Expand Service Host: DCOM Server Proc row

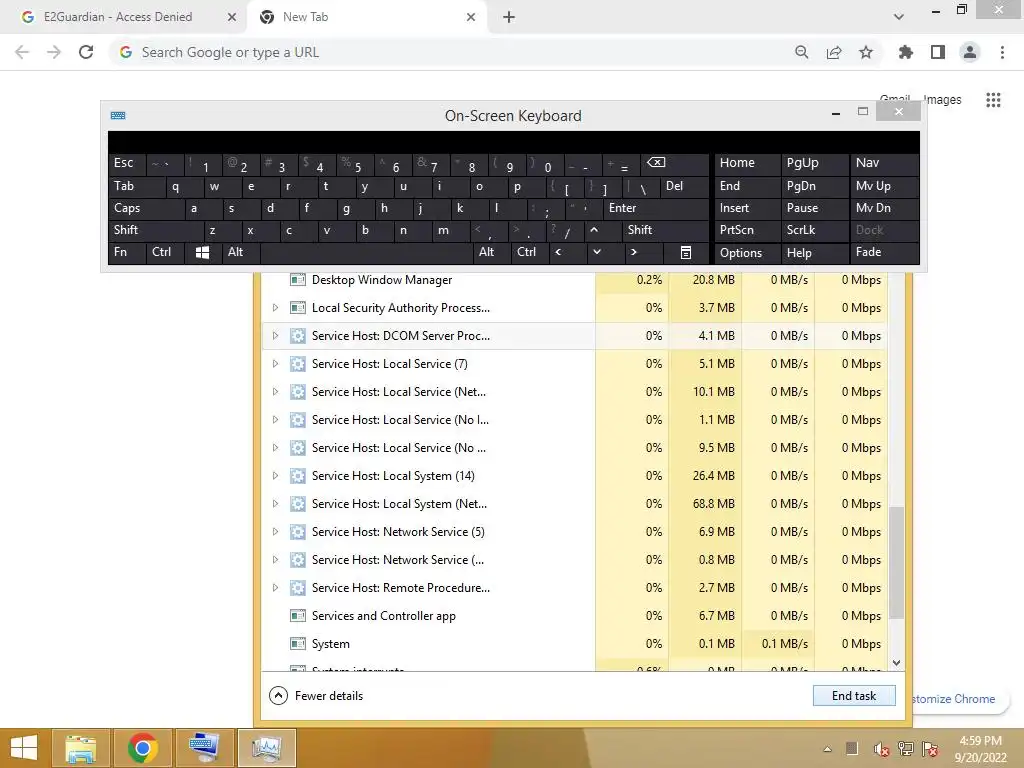pos(275,336)
